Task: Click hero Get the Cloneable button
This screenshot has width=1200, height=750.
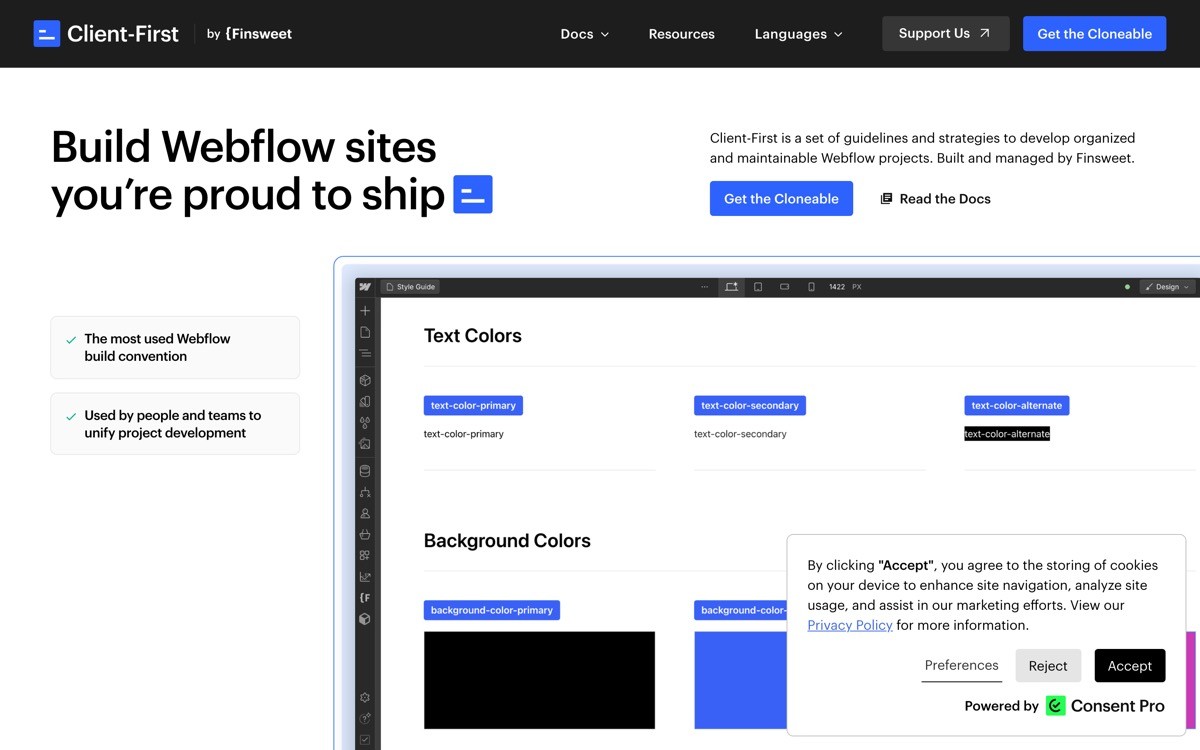Action: [781, 198]
